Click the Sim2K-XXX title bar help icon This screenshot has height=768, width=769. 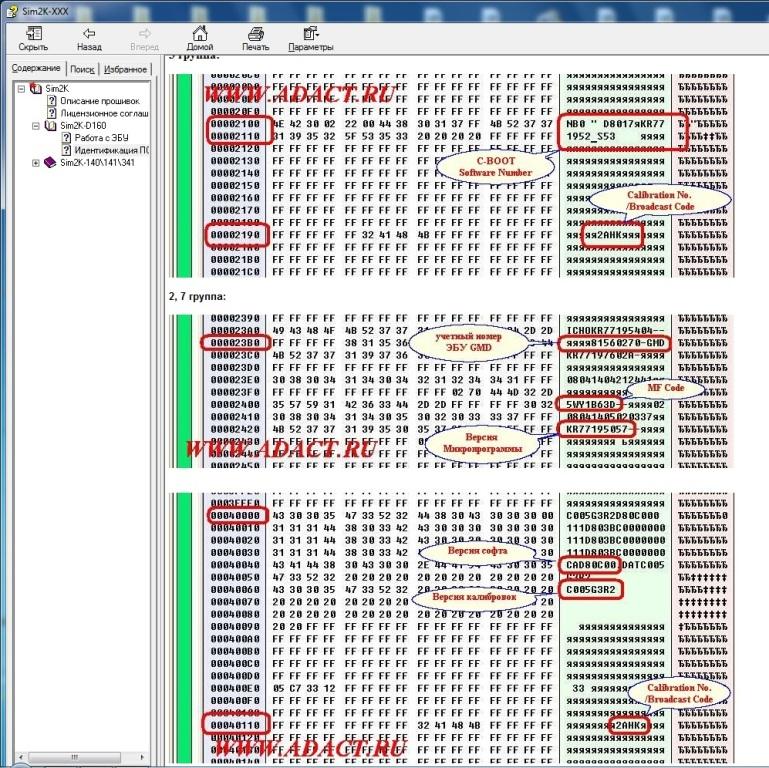tap(12, 11)
